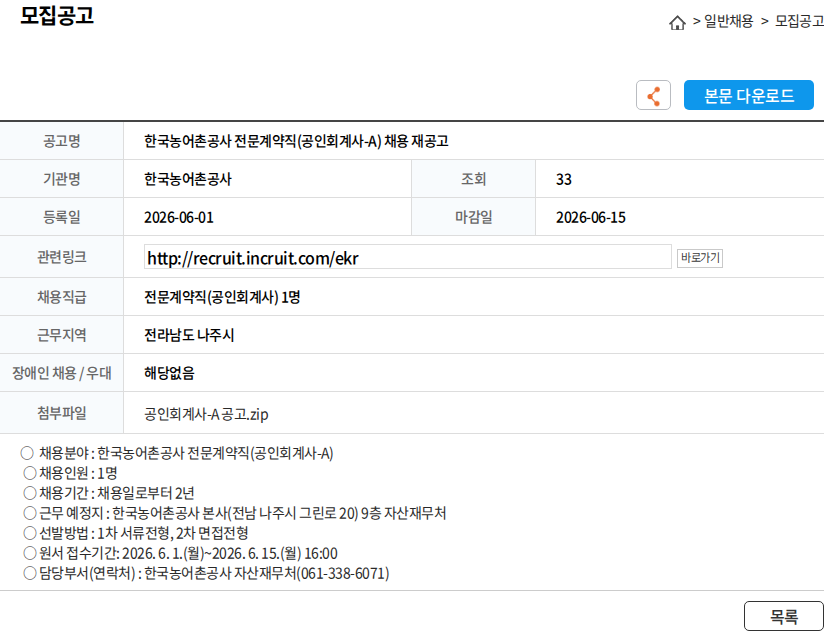Open 일반채용 in the breadcrumb
The height and width of the screenshot is (631, 824).
click(728, 21)
